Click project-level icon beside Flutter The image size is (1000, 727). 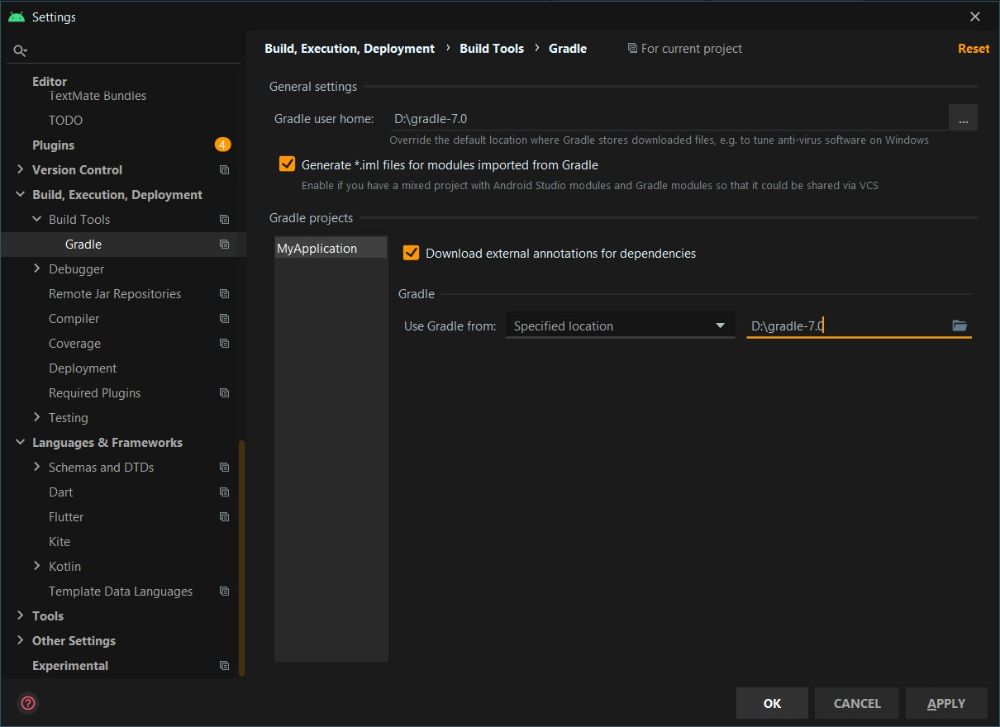pos(224,517)
